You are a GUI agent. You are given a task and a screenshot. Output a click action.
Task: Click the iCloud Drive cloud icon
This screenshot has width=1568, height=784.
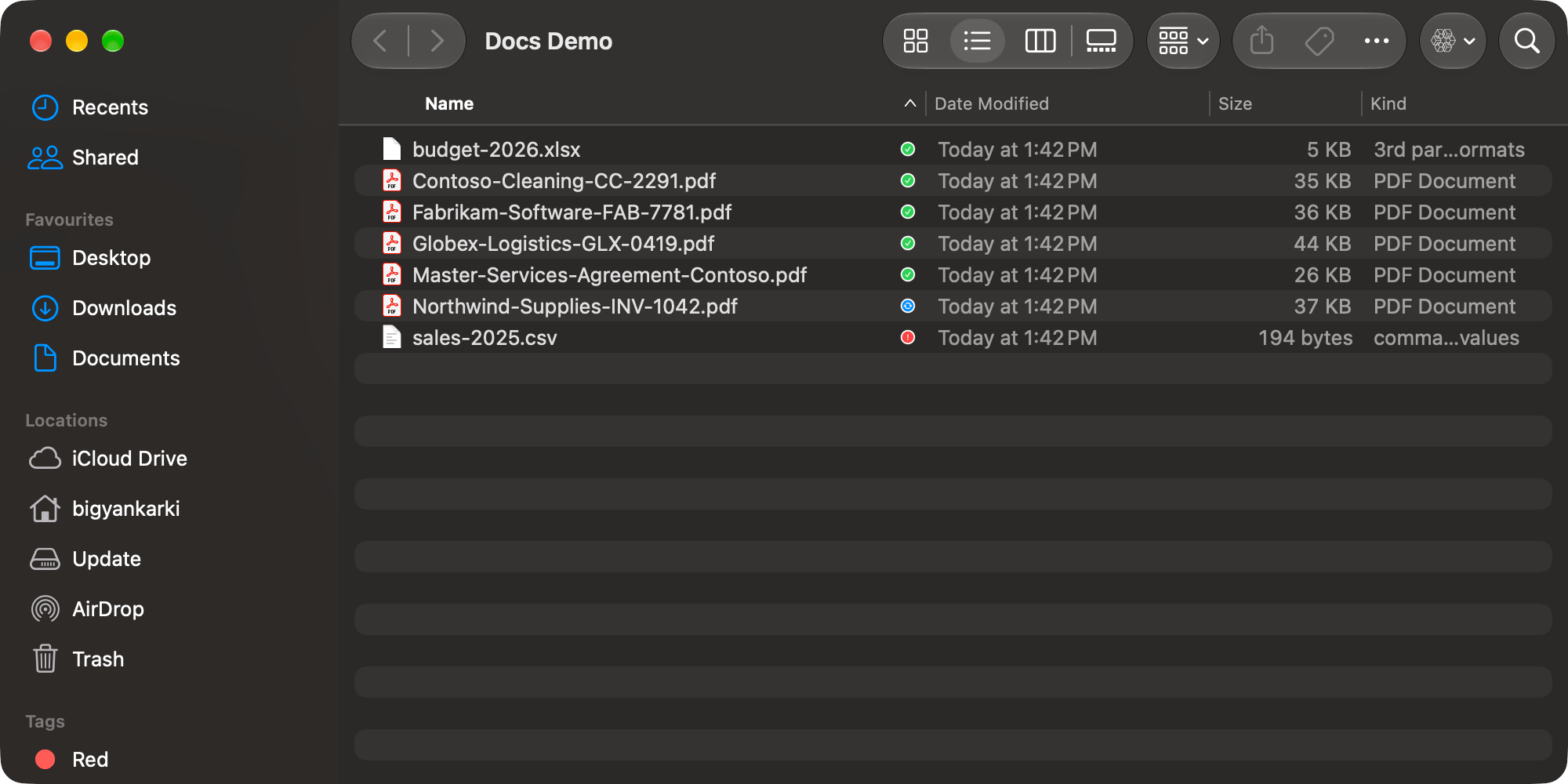[45, 459]
